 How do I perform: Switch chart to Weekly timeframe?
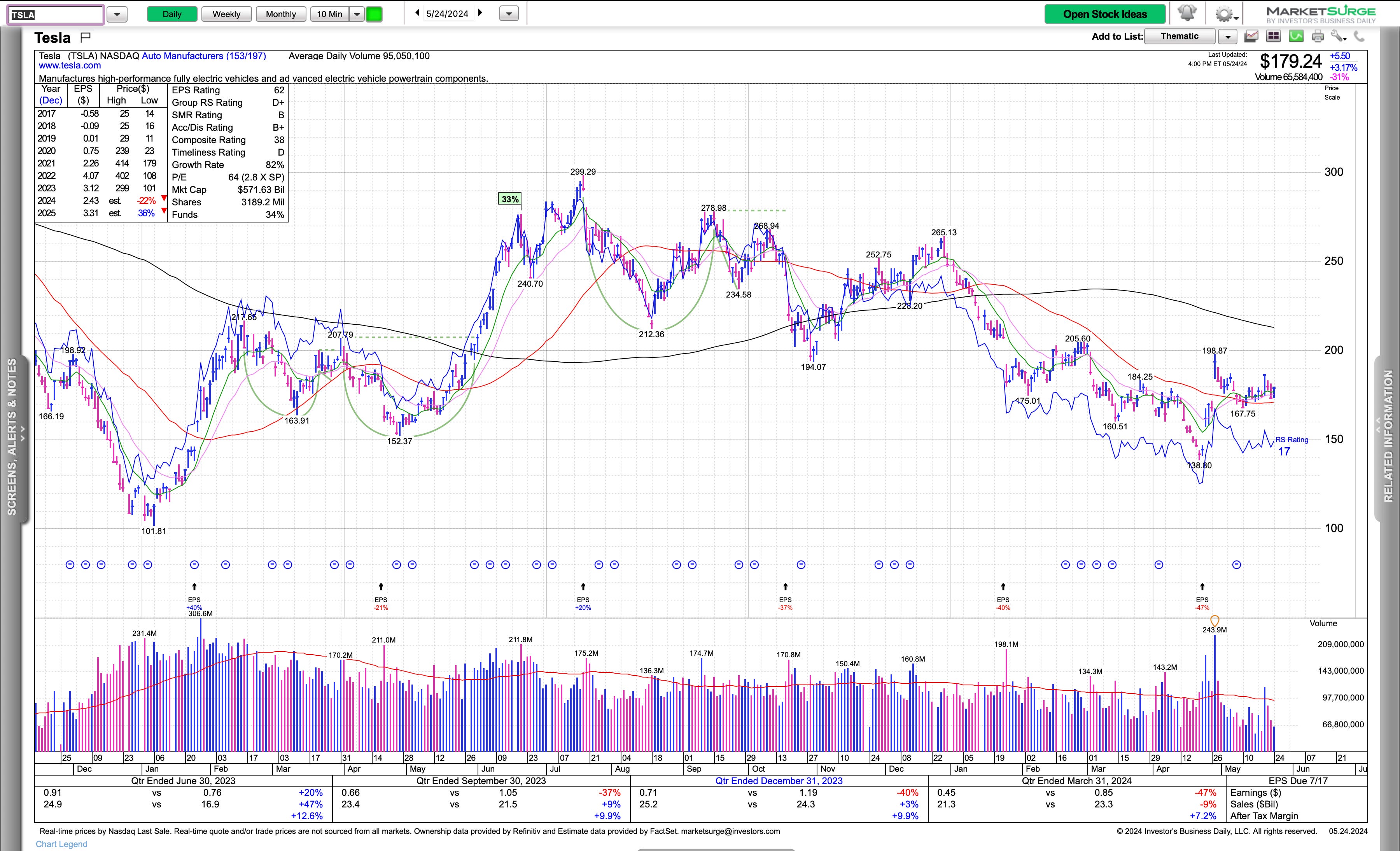[x=226, y=14]
